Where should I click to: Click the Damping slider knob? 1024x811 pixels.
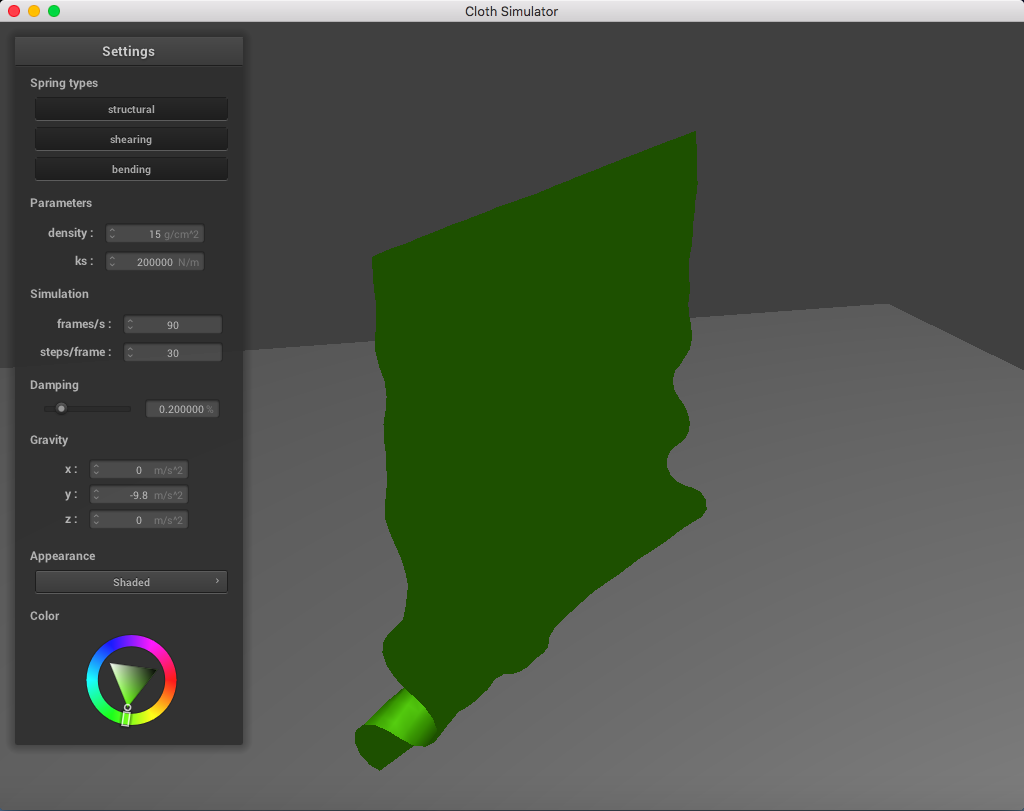coord(61,409)
